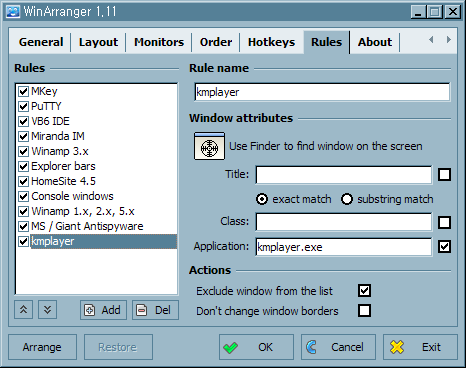Viewport: 466px width, 368px height.
Task: Click the Class input field
Action: pos(344,222)
